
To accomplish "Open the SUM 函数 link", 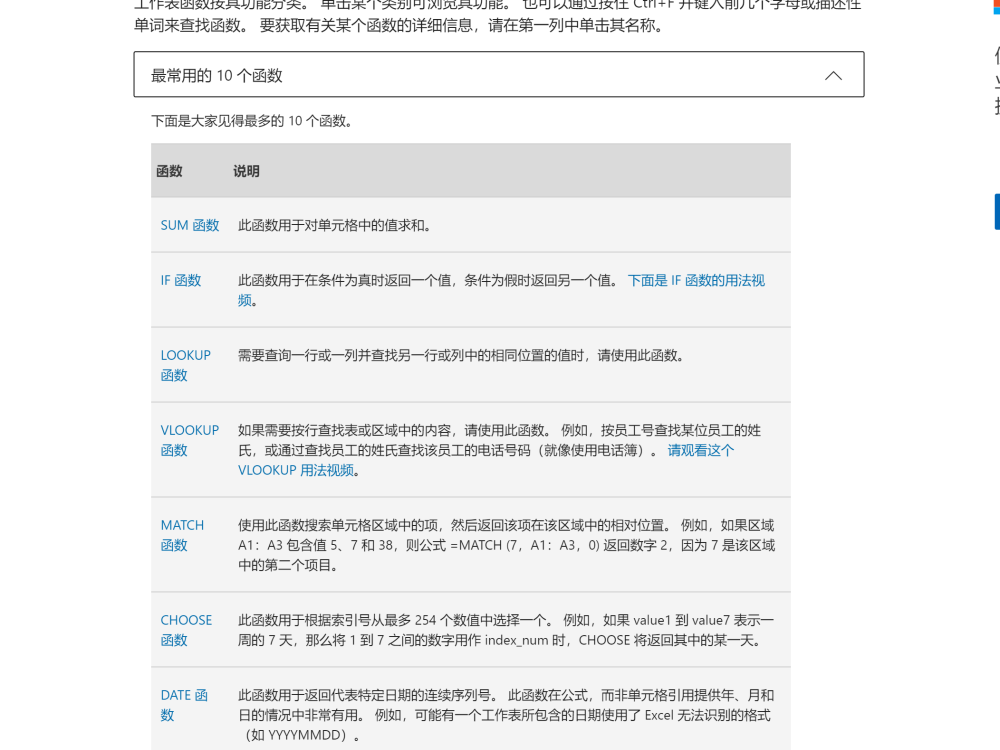I will click(x=189, y=225).
